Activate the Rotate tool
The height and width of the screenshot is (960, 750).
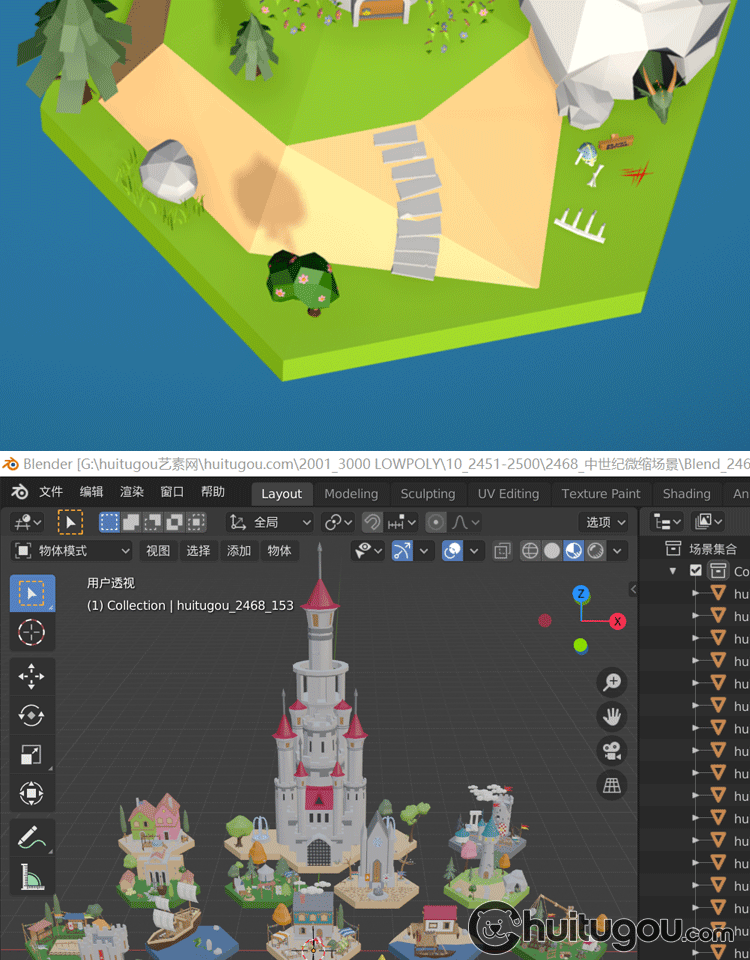click(x=31, y=715)
